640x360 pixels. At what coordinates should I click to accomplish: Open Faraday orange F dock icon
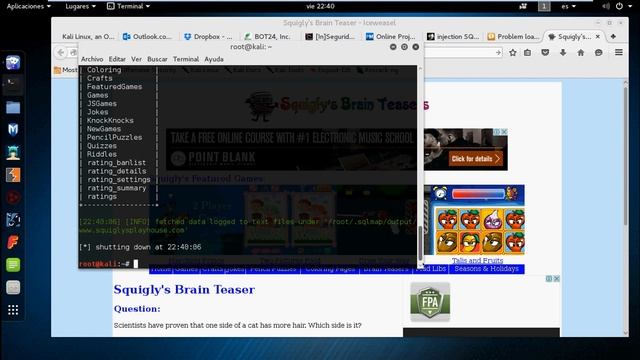(13, 242)
